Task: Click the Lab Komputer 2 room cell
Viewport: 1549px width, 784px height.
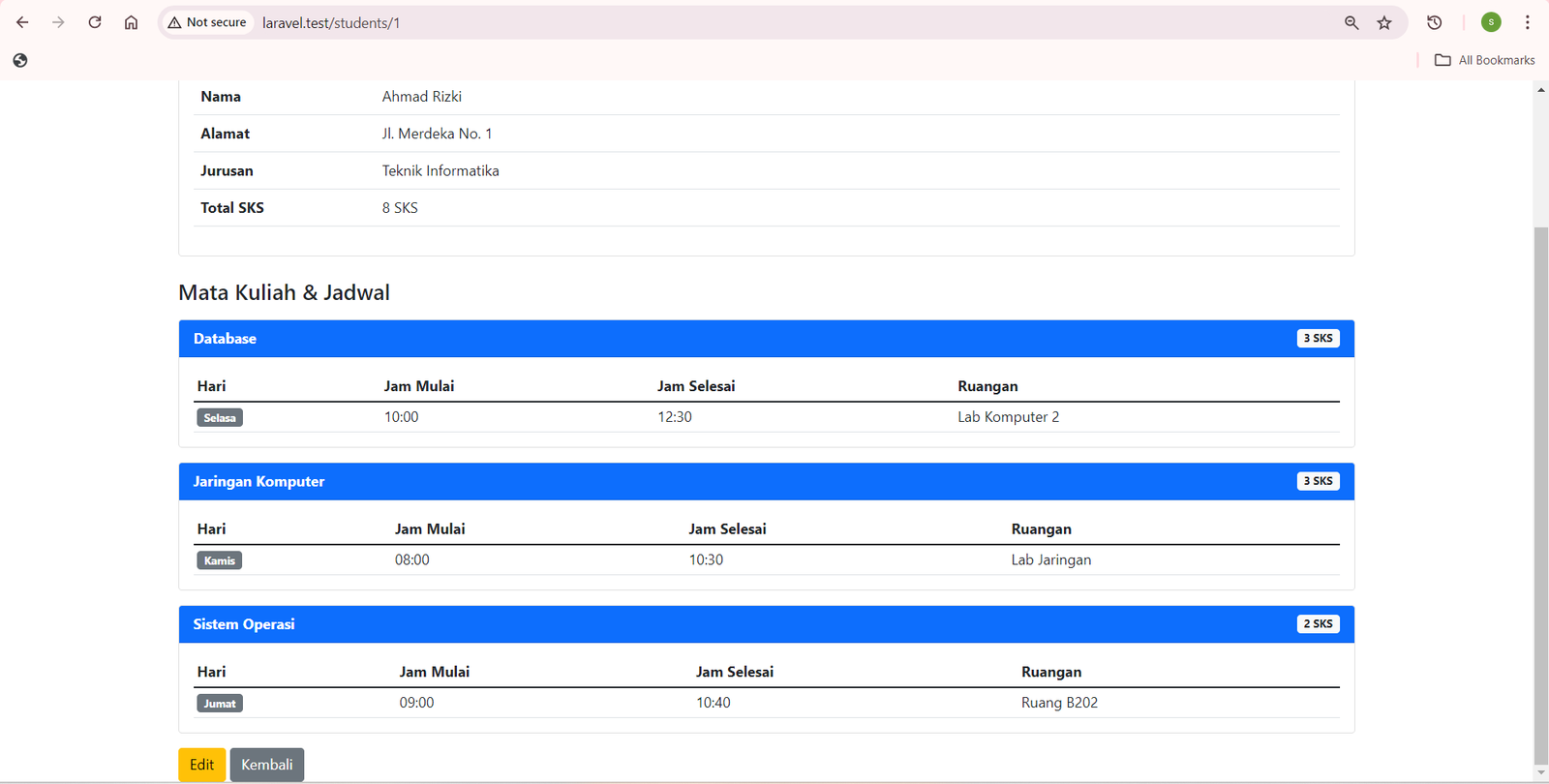Action: click(x=1009, y=417)
